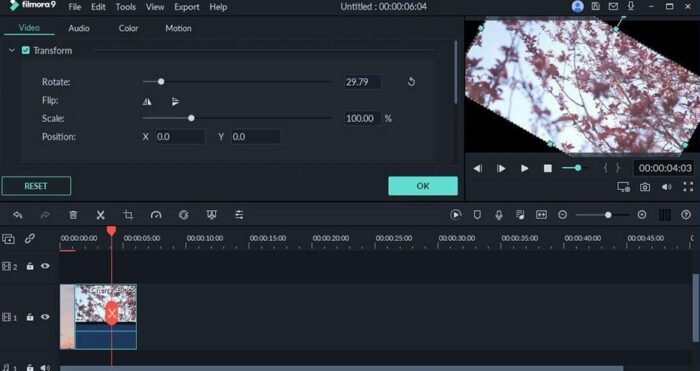The height and width of the screenshot is (371, 700).
Task: Open the Color correction palette icon
Action: 183,215
